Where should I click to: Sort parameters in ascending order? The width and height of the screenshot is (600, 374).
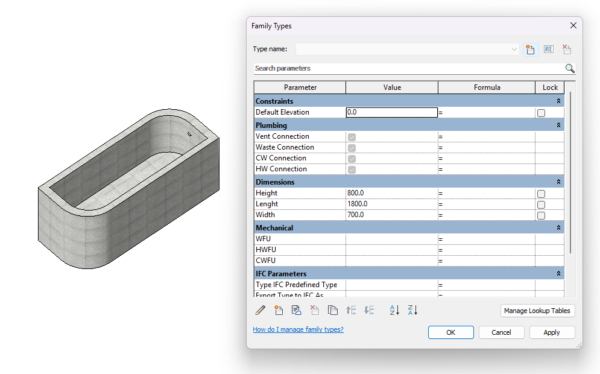[395, 310]
